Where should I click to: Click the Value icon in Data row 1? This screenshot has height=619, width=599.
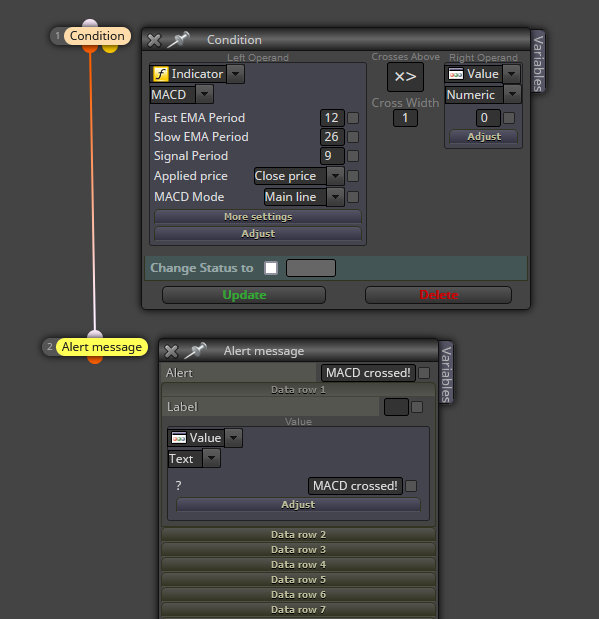178,438
